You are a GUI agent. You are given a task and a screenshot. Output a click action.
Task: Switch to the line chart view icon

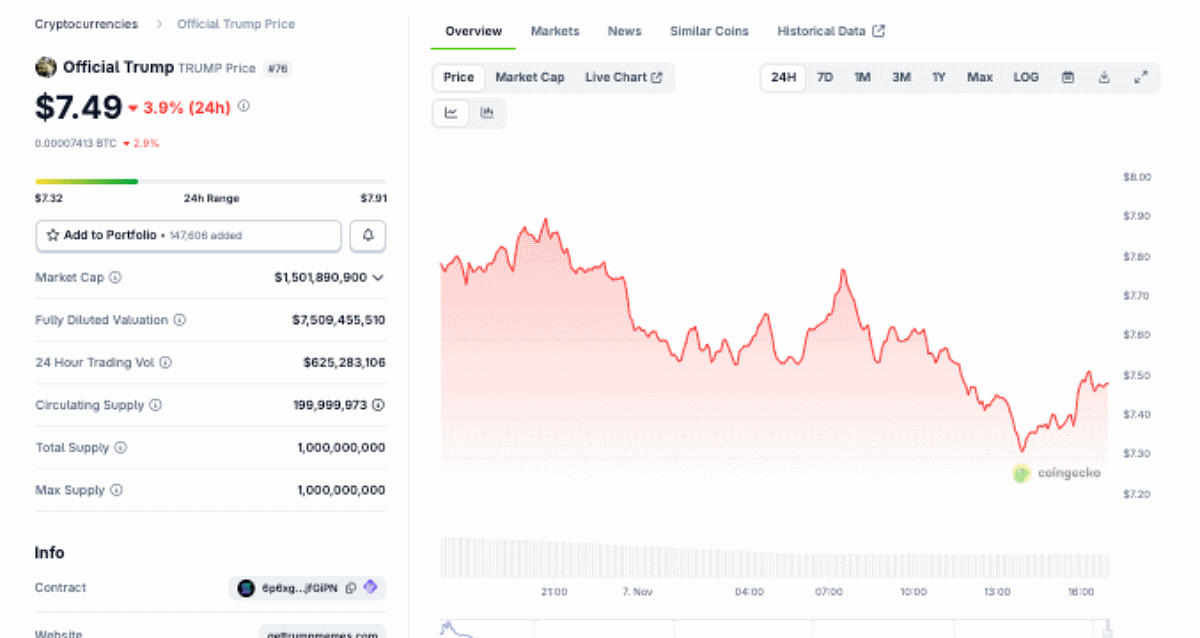pyautogui.click(x=451, y=113)
